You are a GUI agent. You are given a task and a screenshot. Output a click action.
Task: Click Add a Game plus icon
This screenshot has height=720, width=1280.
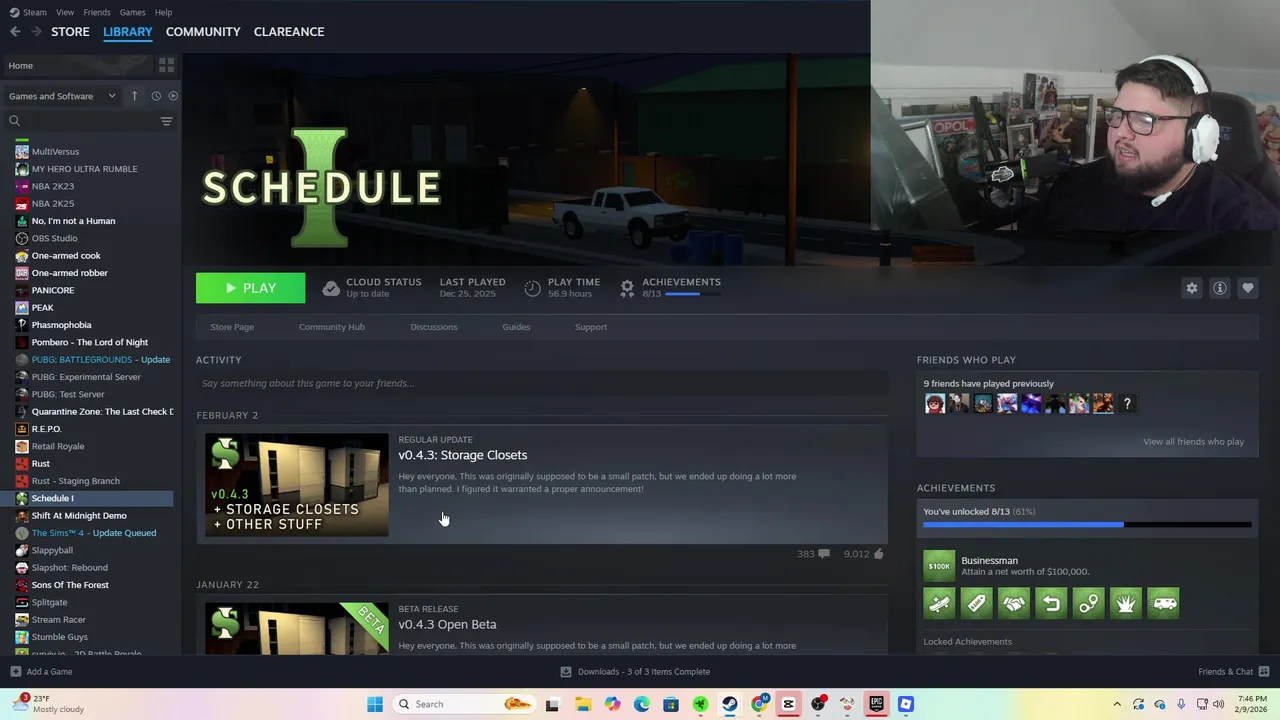[x=15, y=672]
